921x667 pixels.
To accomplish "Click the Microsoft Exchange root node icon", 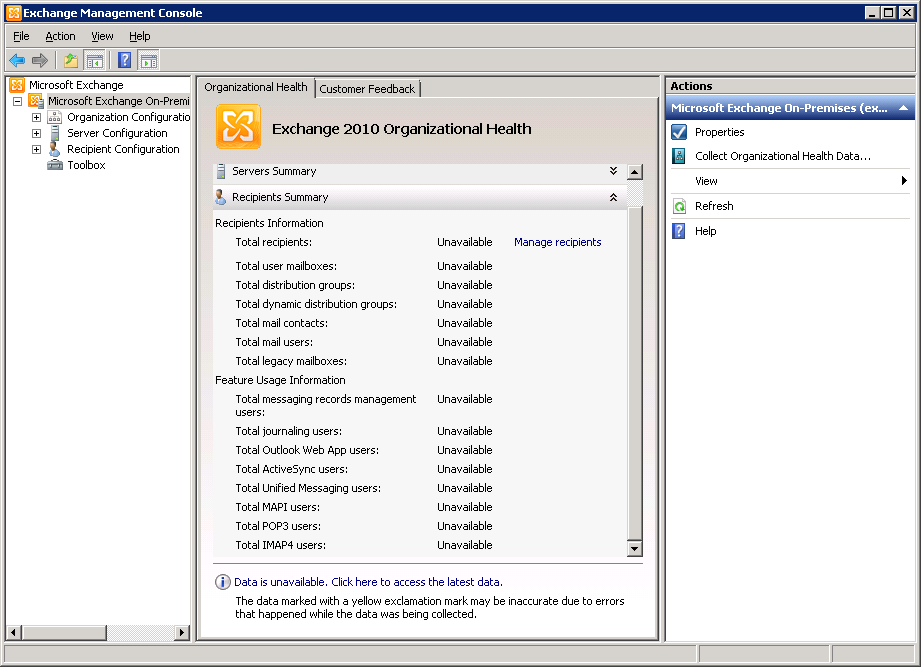I will click(x=17, y=85).
